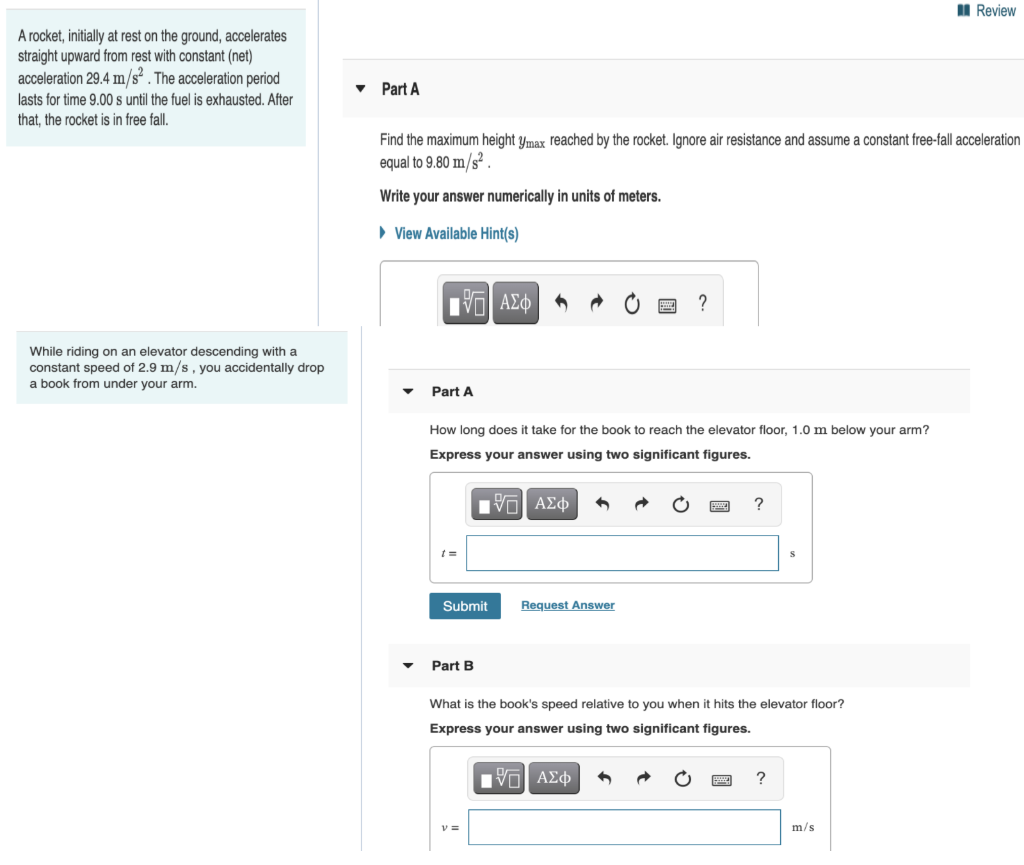This screenshot has width=1024, height=865.
Task: Expand View Available Hint(s)
Action: click(x=455, y=233)
